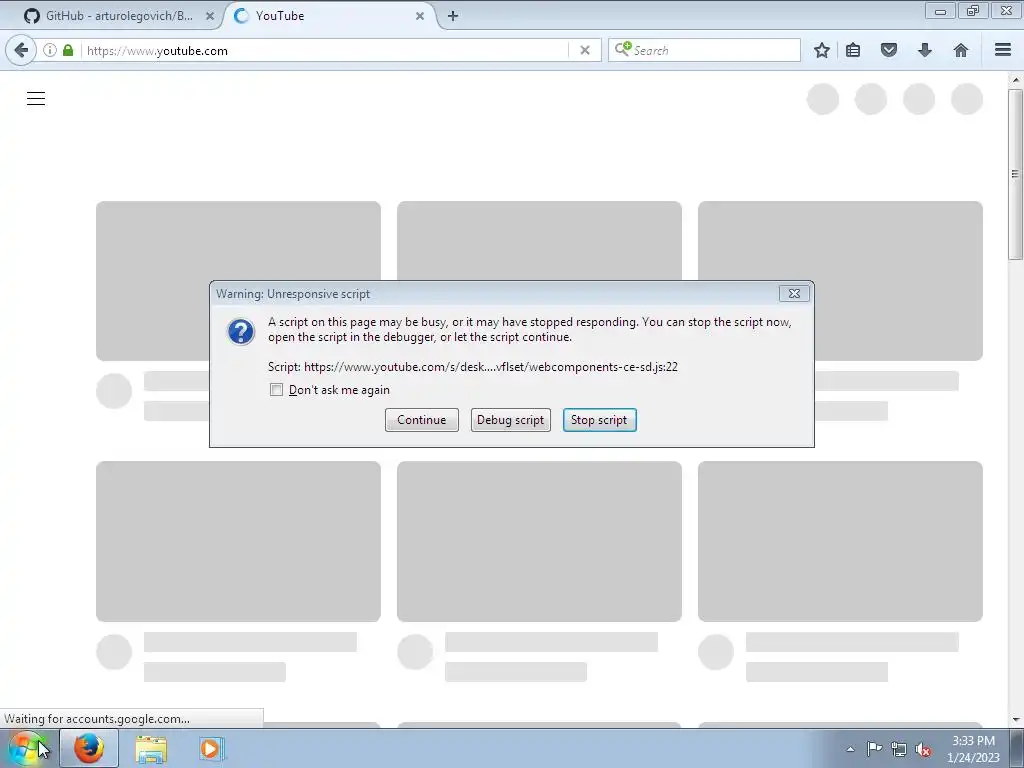Click the page scrollbar up arrow

coord(1016,80)
